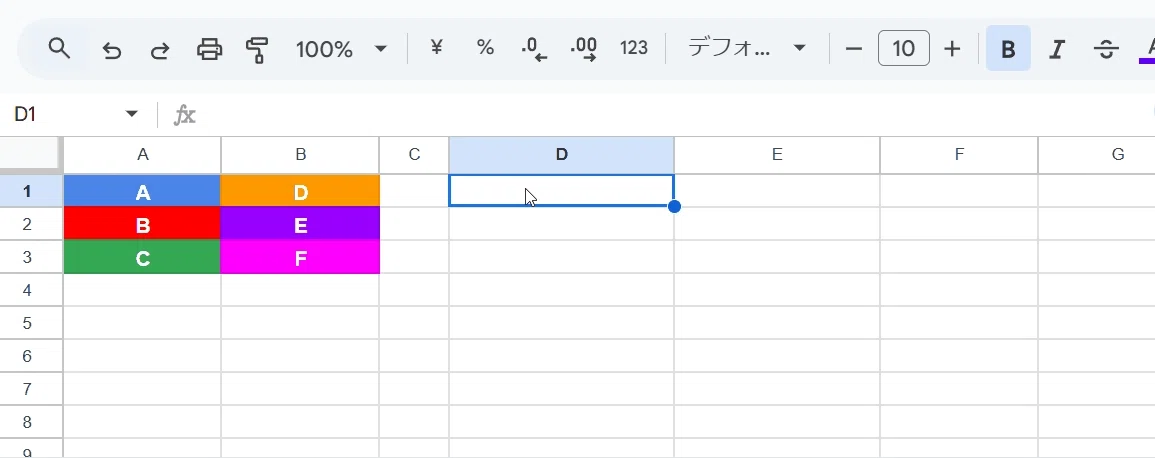Apply percent number format

485,48
